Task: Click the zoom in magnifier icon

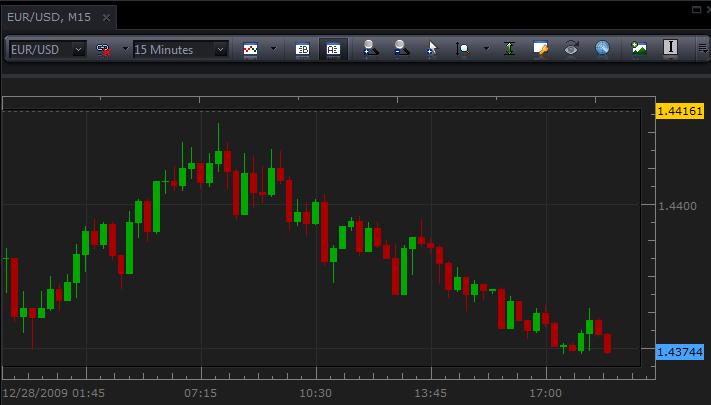Action: (x=370, y=49)
